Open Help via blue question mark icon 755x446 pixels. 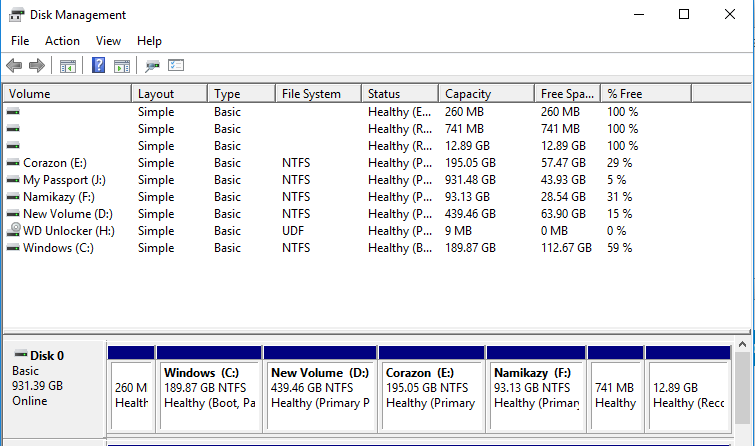(99, 66)
